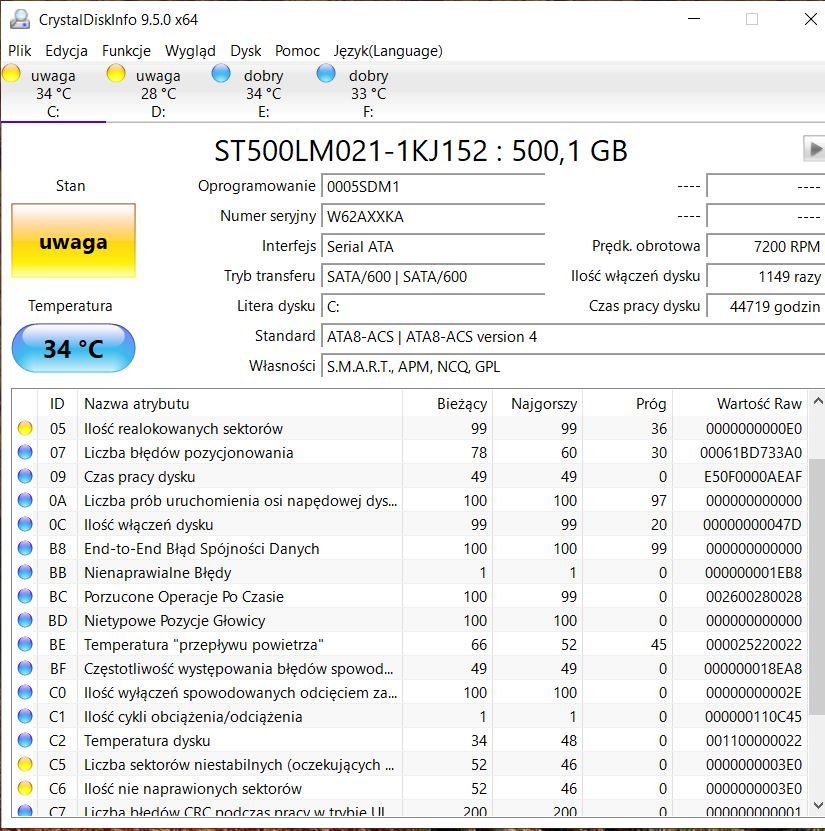Click the Własności S.M.A.R.T. field

click(573, 366)
